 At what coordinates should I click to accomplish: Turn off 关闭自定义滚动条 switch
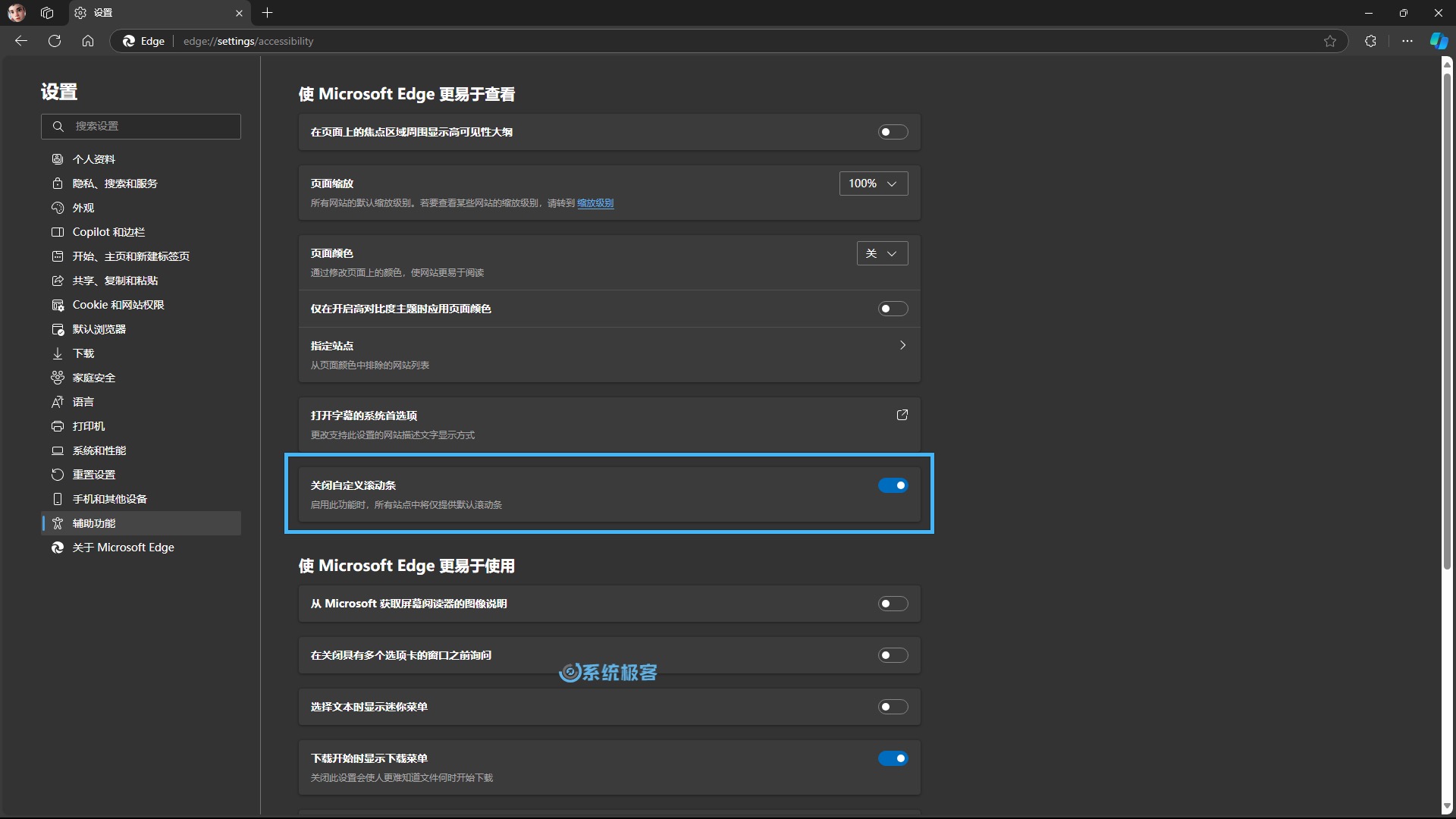coord(893,485)
